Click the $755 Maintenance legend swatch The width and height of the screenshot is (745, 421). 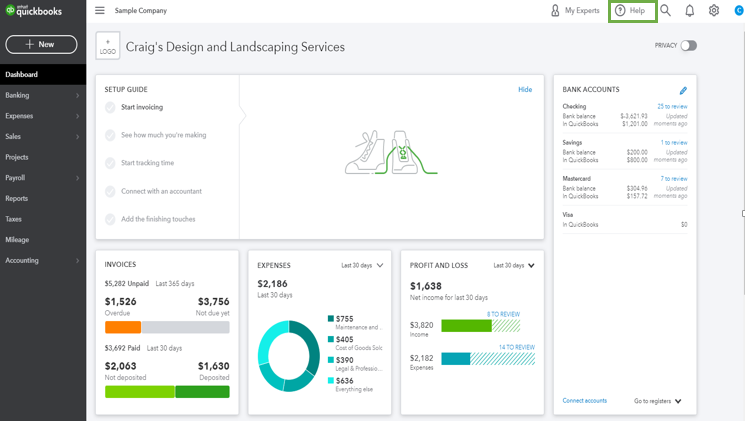[331, 318]
